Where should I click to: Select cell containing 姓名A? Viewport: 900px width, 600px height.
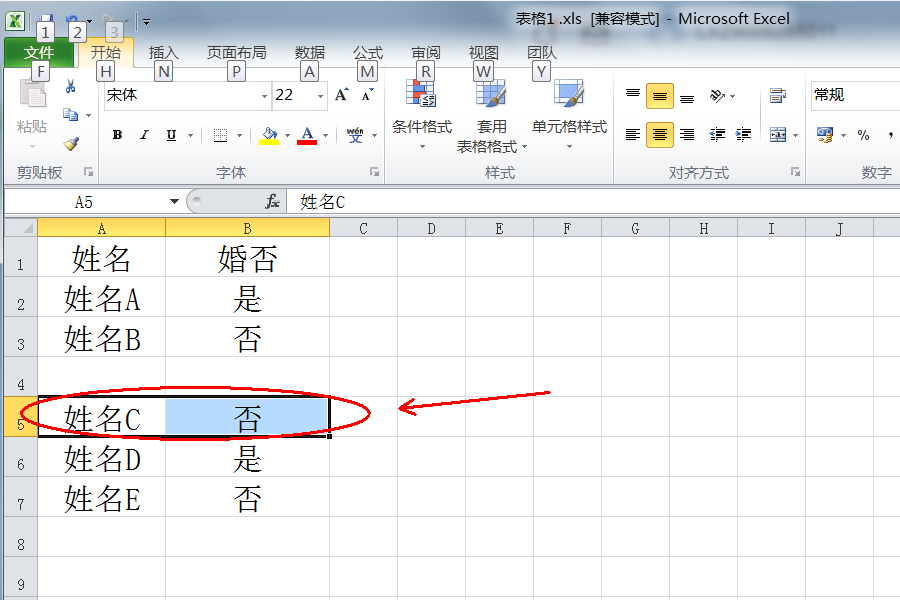pyautogui.click(x=102, y=298)
